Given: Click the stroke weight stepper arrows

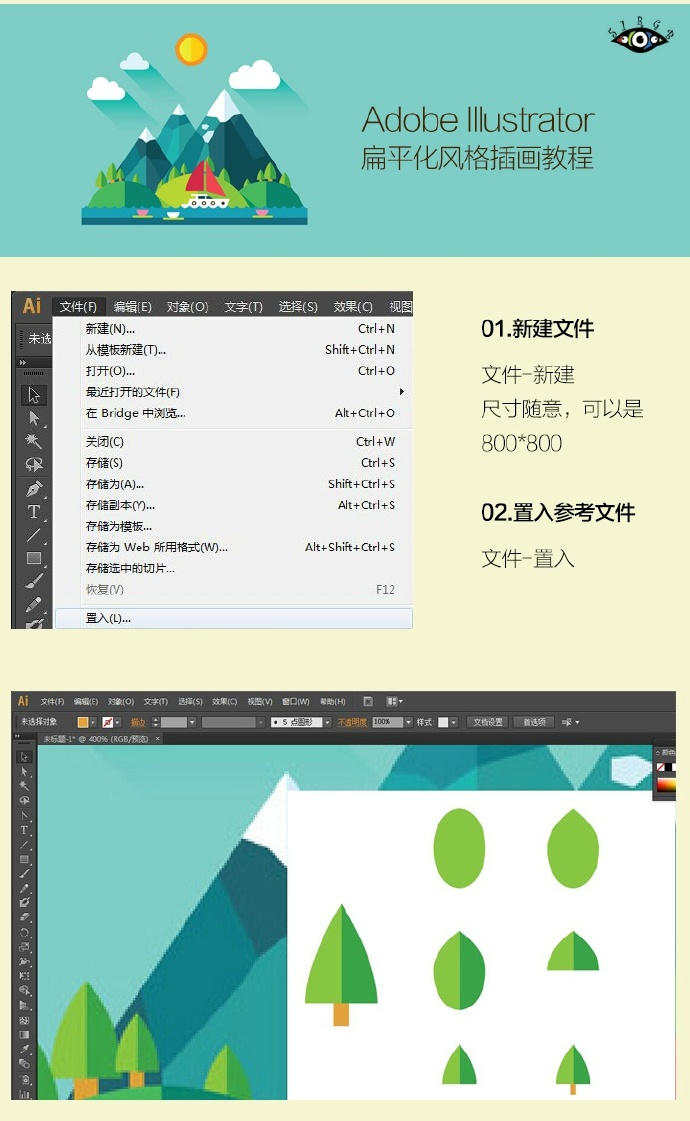Looking at the screenshot, I should point(155,722).
